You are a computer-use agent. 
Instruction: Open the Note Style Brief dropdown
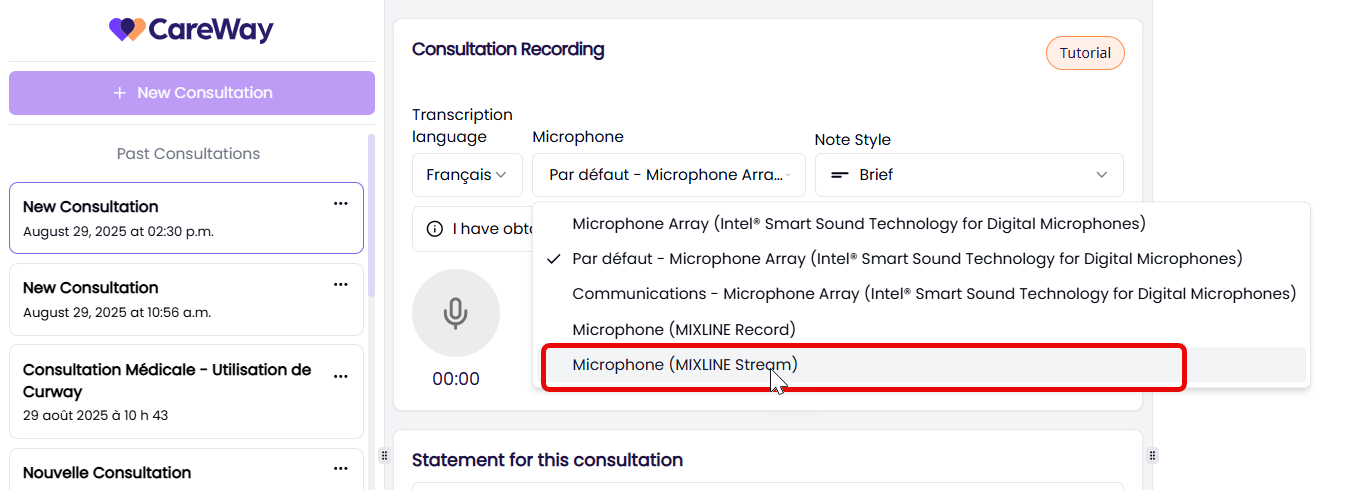pos(969,175)
